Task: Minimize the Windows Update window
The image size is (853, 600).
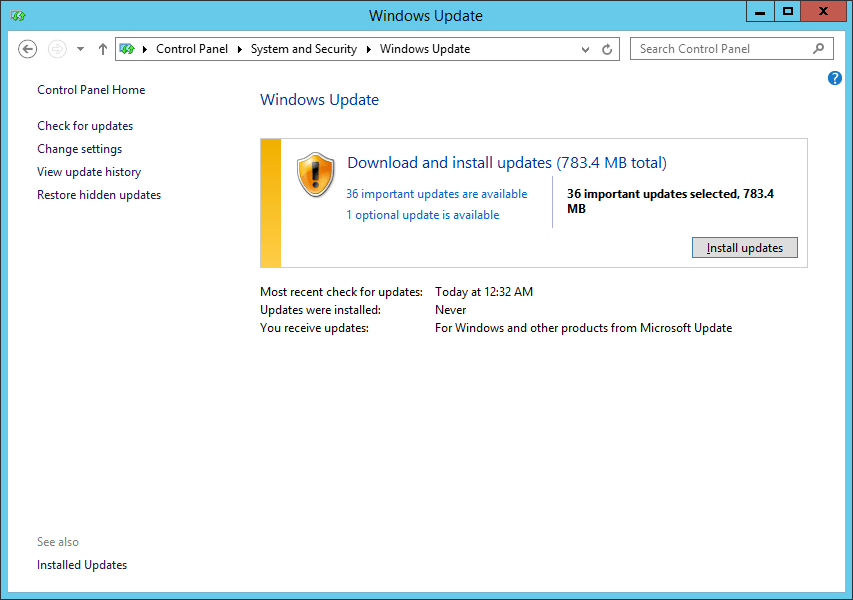Action: click(760, 11)
